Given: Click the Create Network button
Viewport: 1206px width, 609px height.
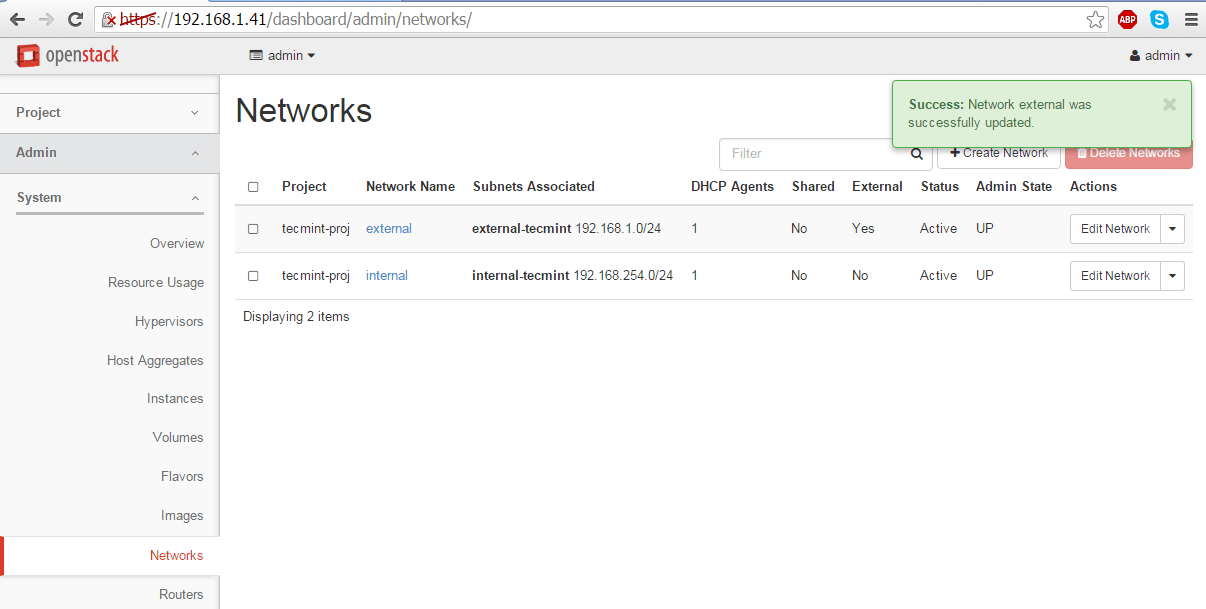Looking at the screenshot, I should [998, 153].
